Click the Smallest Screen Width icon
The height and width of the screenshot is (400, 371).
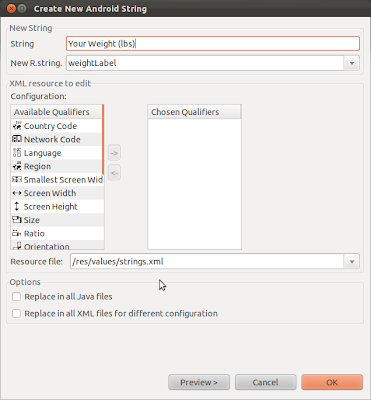point(17,180)
